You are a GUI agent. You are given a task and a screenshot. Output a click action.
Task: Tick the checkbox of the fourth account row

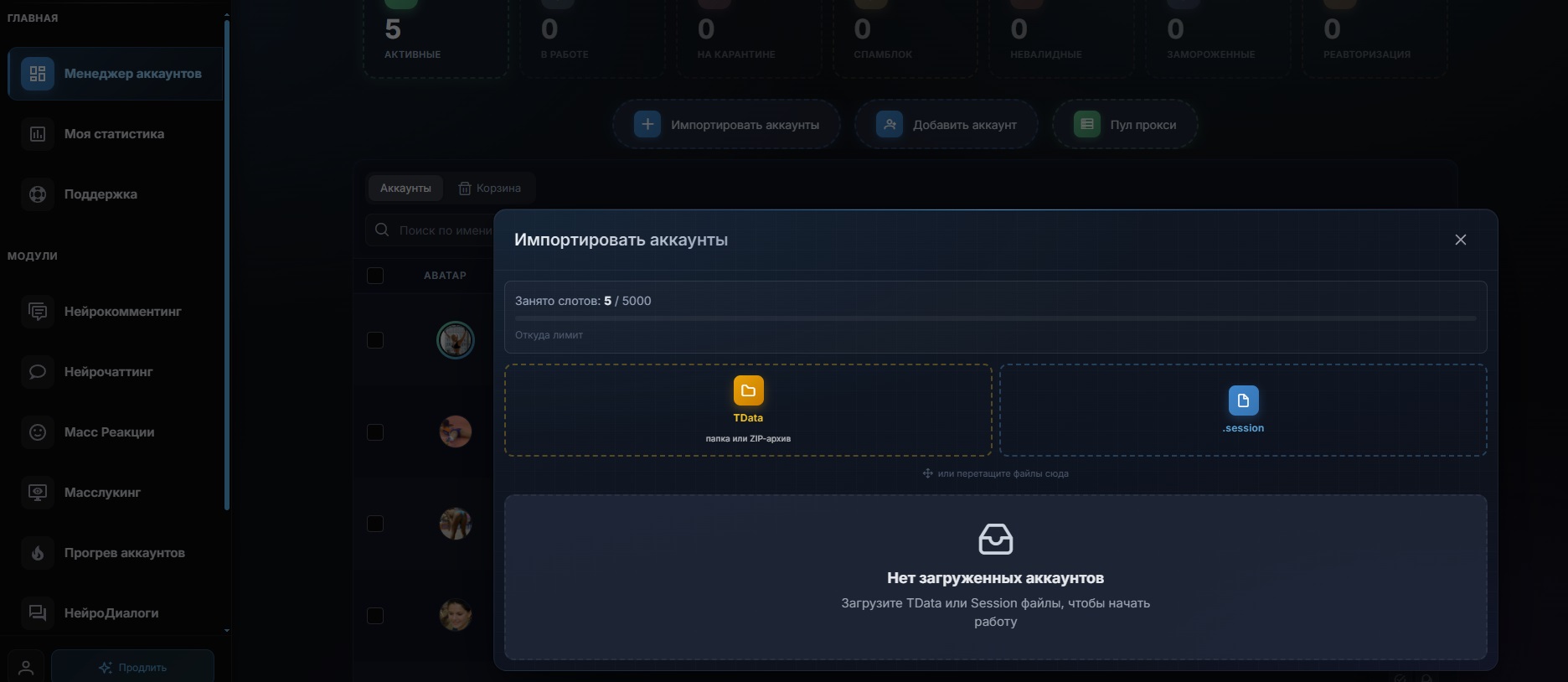[375, 616]
